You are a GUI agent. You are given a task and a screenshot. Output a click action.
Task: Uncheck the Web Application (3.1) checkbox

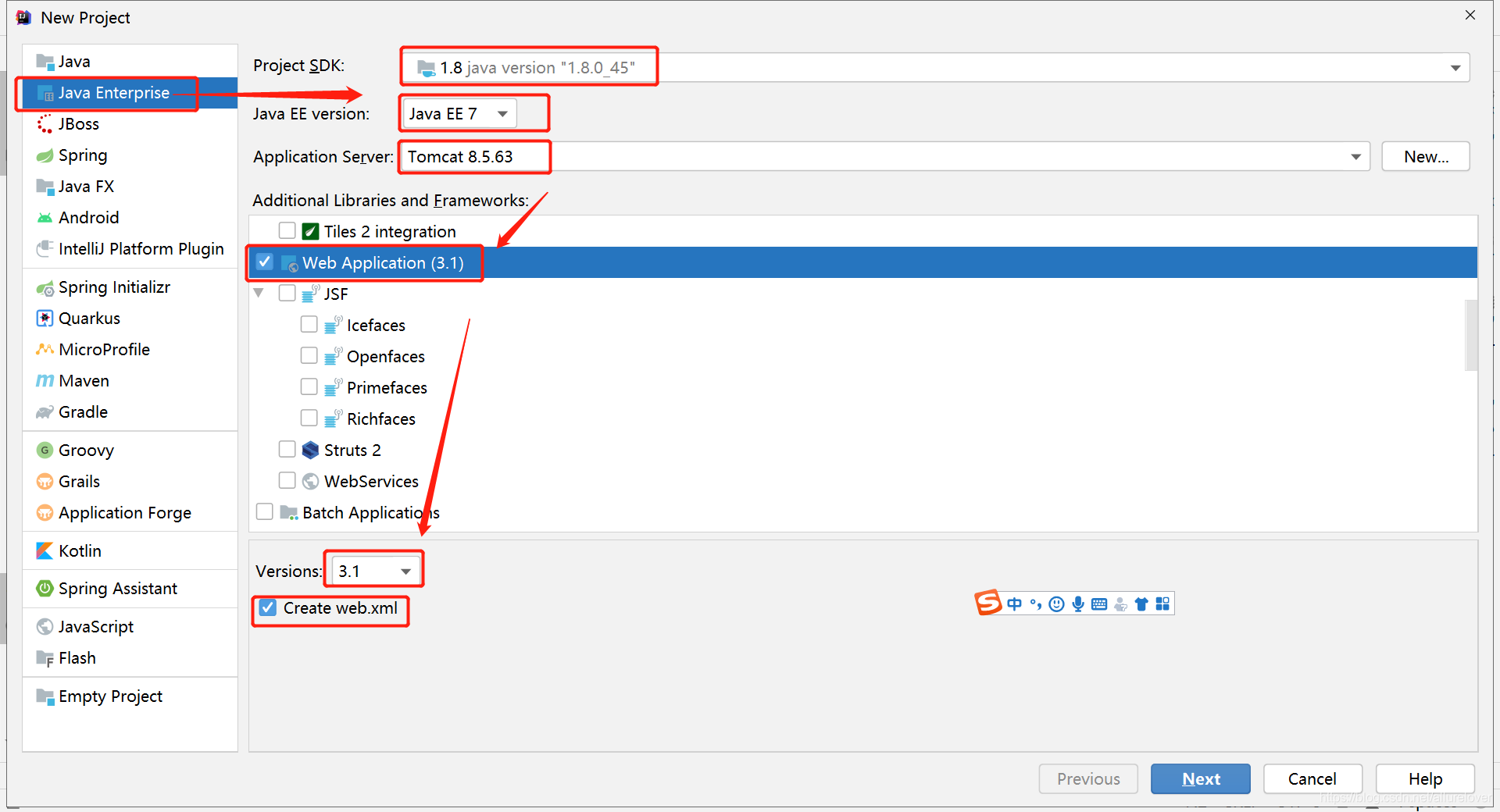(x=265, y=262)
